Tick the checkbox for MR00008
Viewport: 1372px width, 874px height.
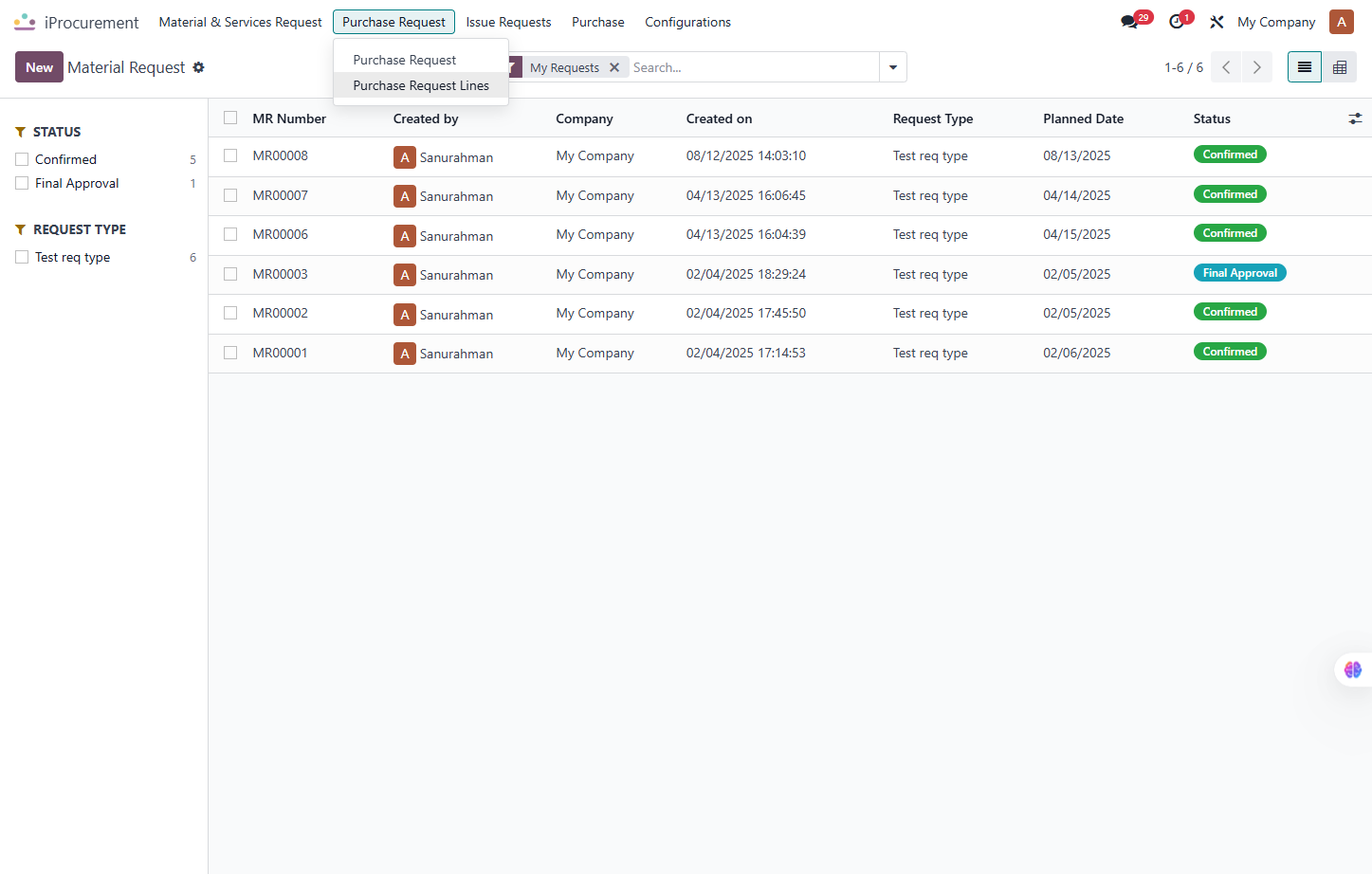coord(230,155)
